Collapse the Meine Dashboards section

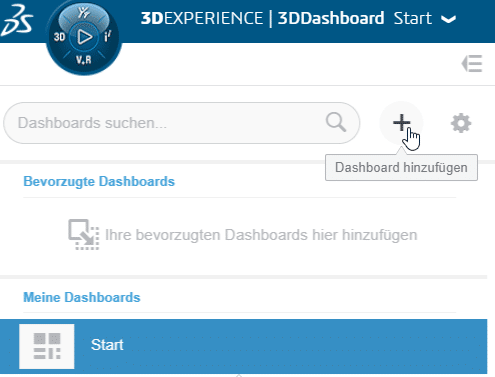[82, 297]
